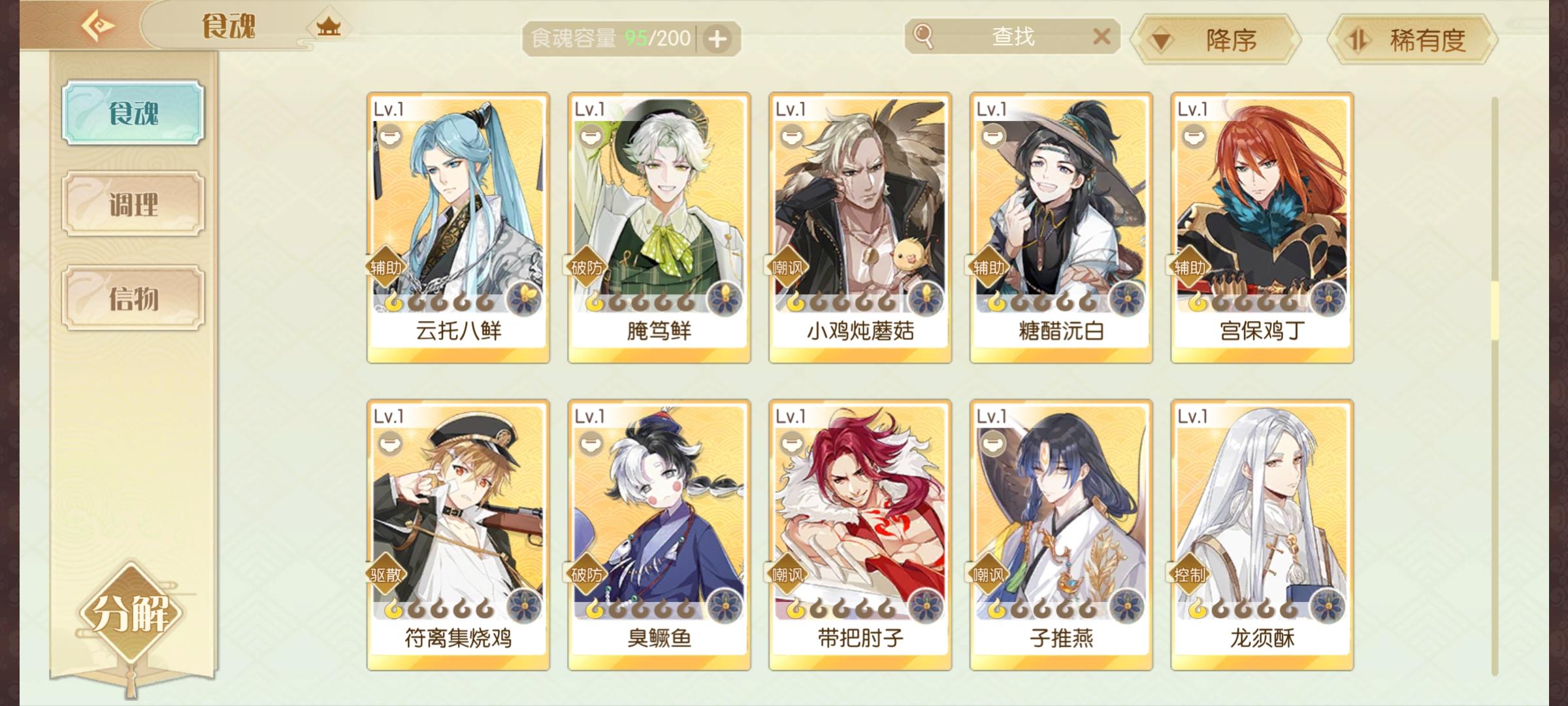The width and height of the screenshot is (1568, 706).
Task: Click the 查找 search field
Action: click(1013, 37)
